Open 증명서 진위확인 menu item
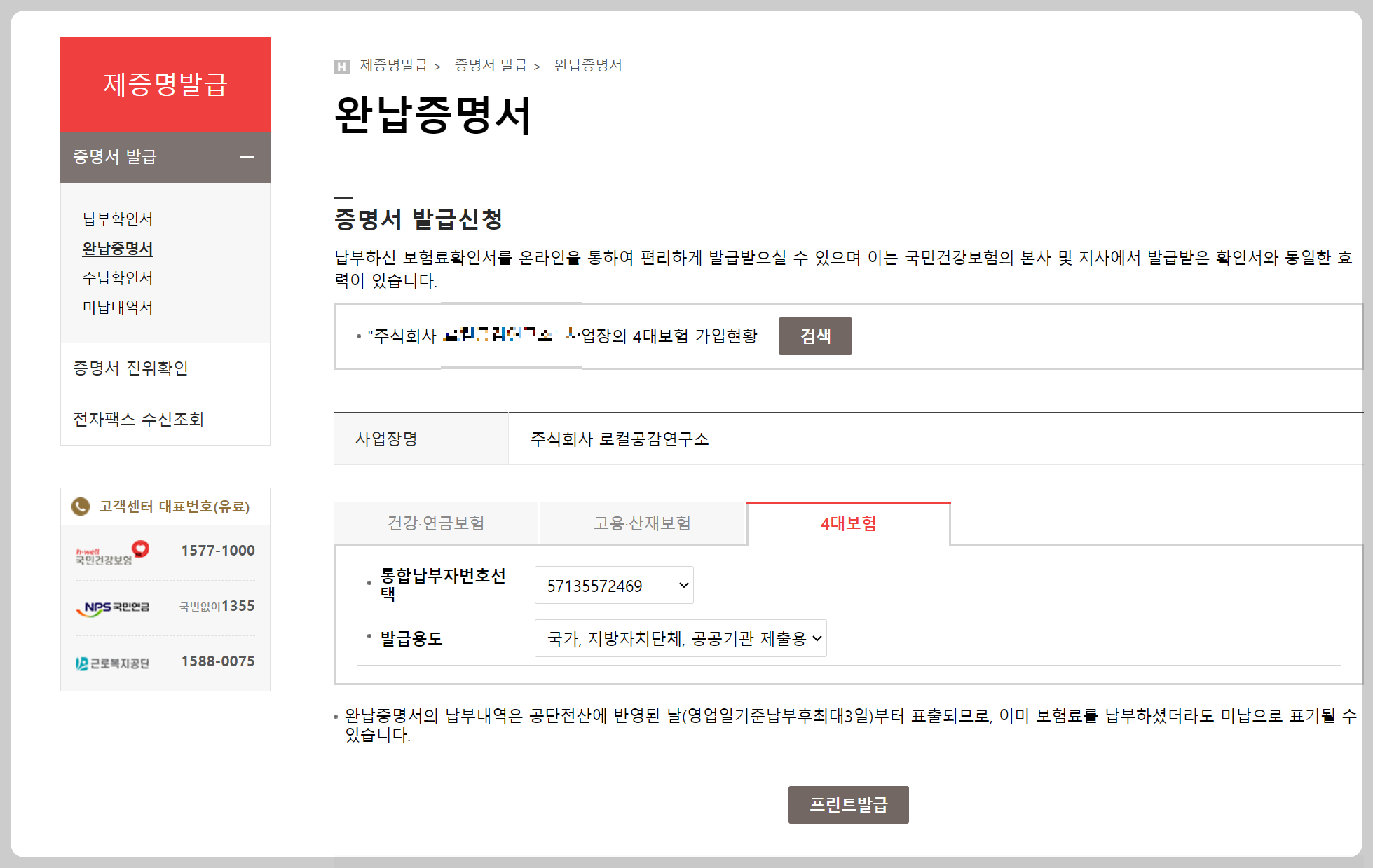The image size is (1373, 868). coord(131,368)
